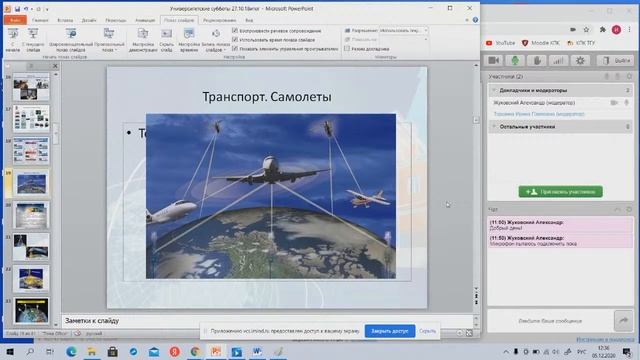This screenshot has width=640, height=360.
Task: Click Save icon in quick access toolbar
Action: click(x=17, y=9)
